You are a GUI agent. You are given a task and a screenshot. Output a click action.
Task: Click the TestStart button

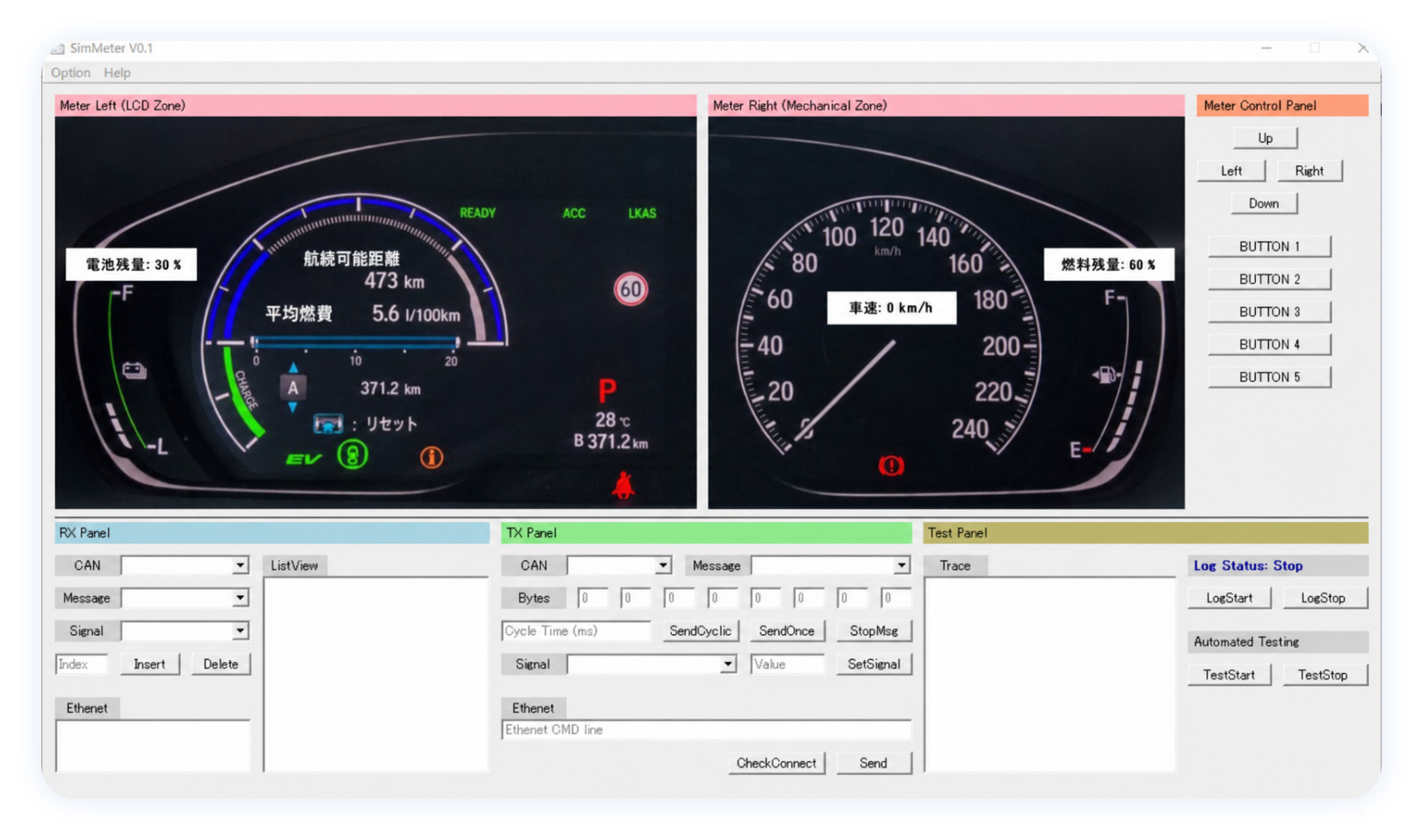point(1229,675)
